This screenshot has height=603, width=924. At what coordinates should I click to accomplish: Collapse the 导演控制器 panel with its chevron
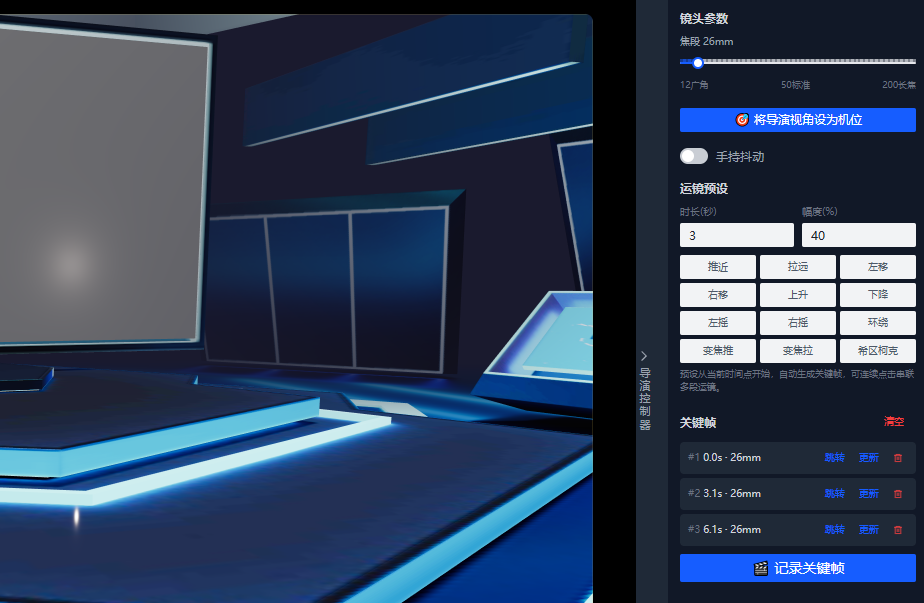click(x=644, y=356)
